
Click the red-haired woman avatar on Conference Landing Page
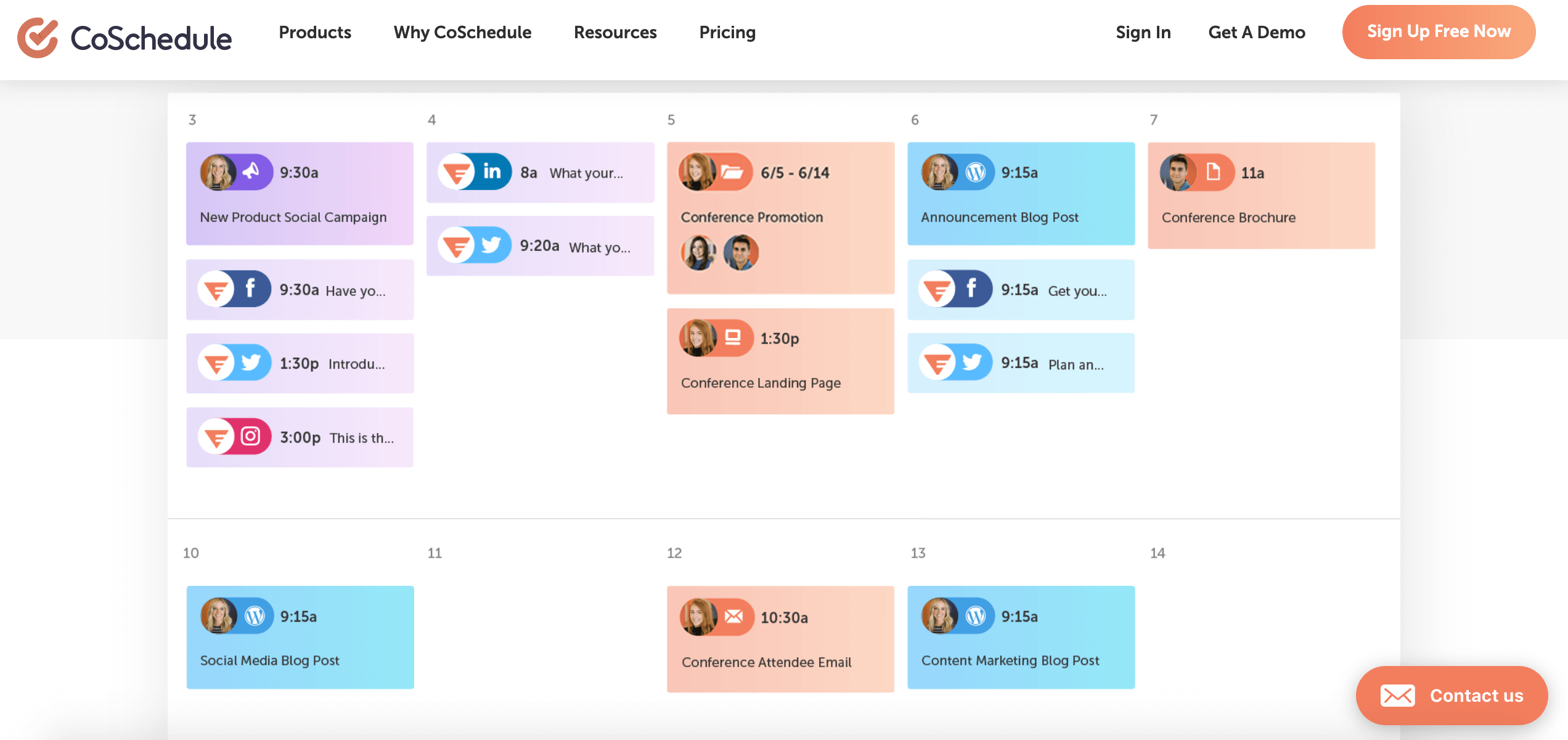click(x=698, y=338)
